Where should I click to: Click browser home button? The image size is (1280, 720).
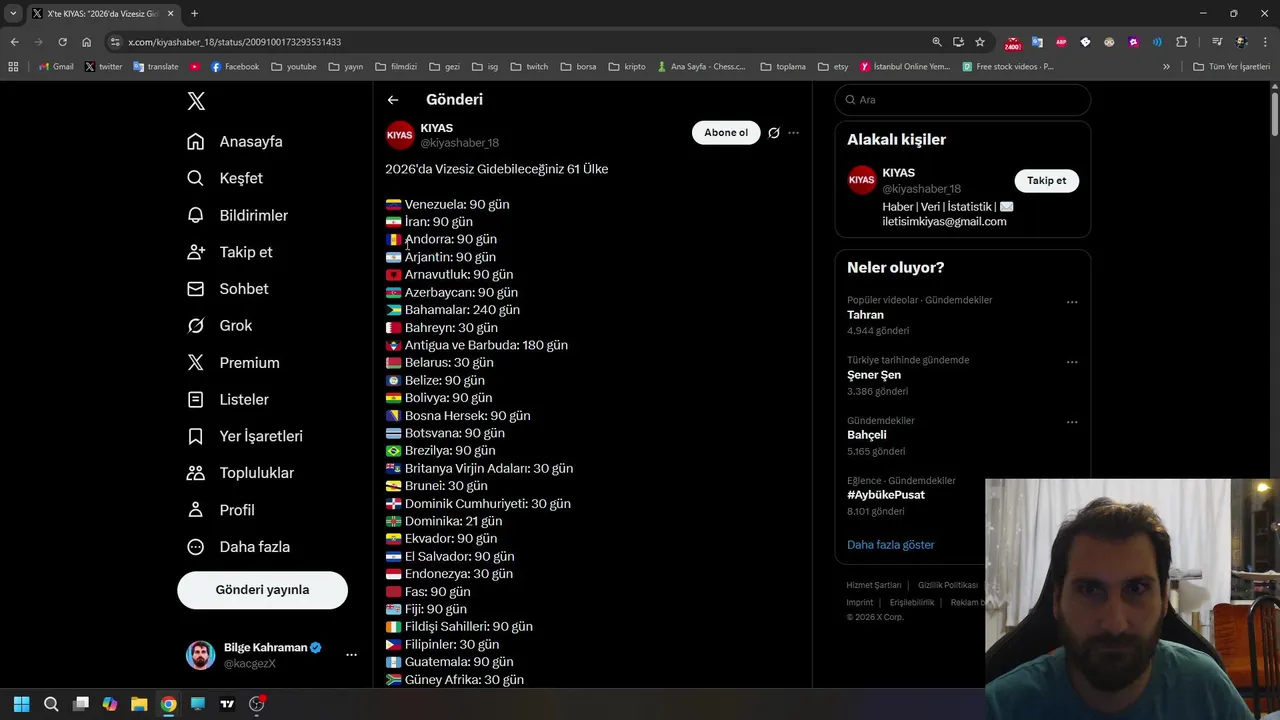pos(87,42)
